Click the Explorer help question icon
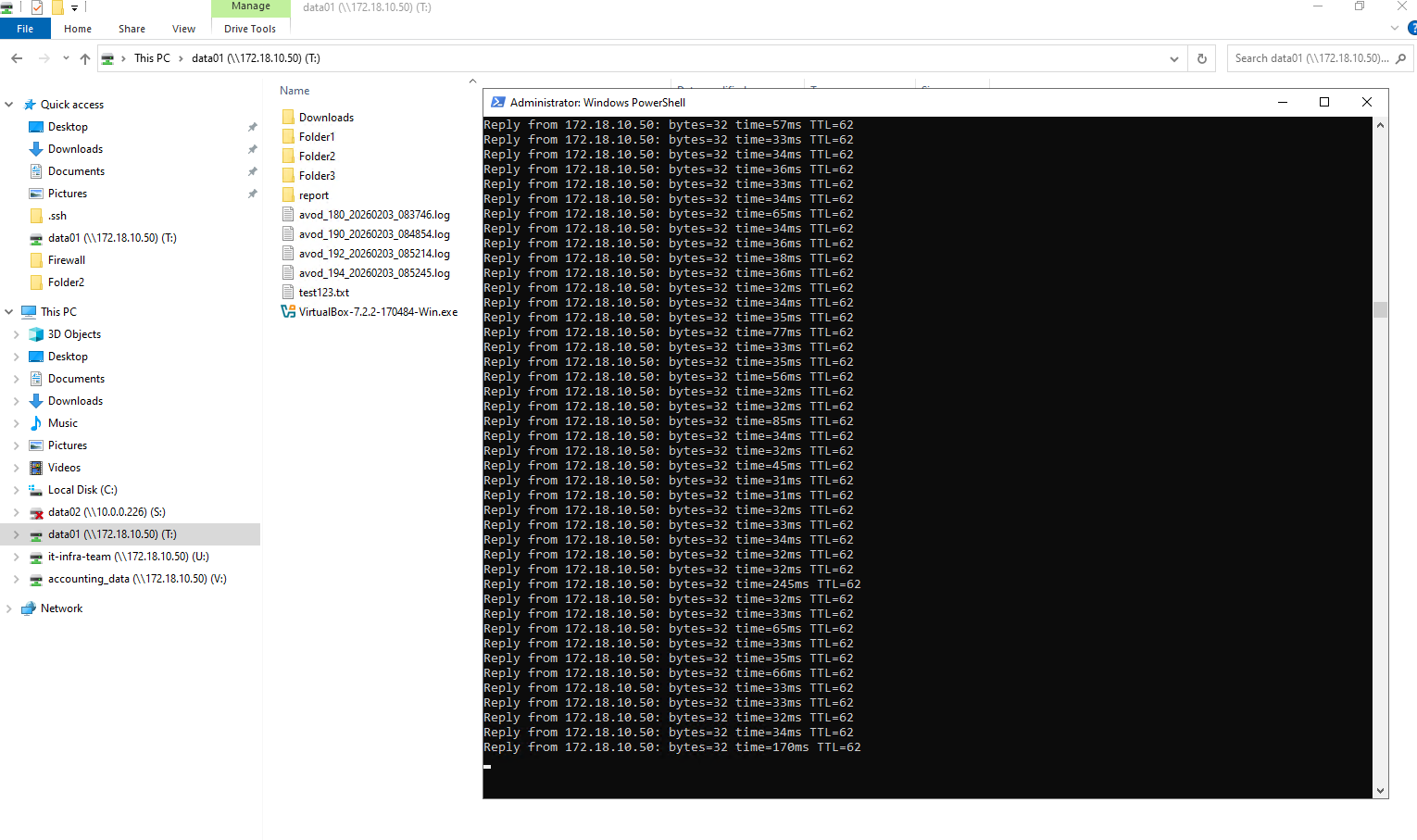Screen dimensions: 1417x840 pyautogui.click(x=1412, y=29)
